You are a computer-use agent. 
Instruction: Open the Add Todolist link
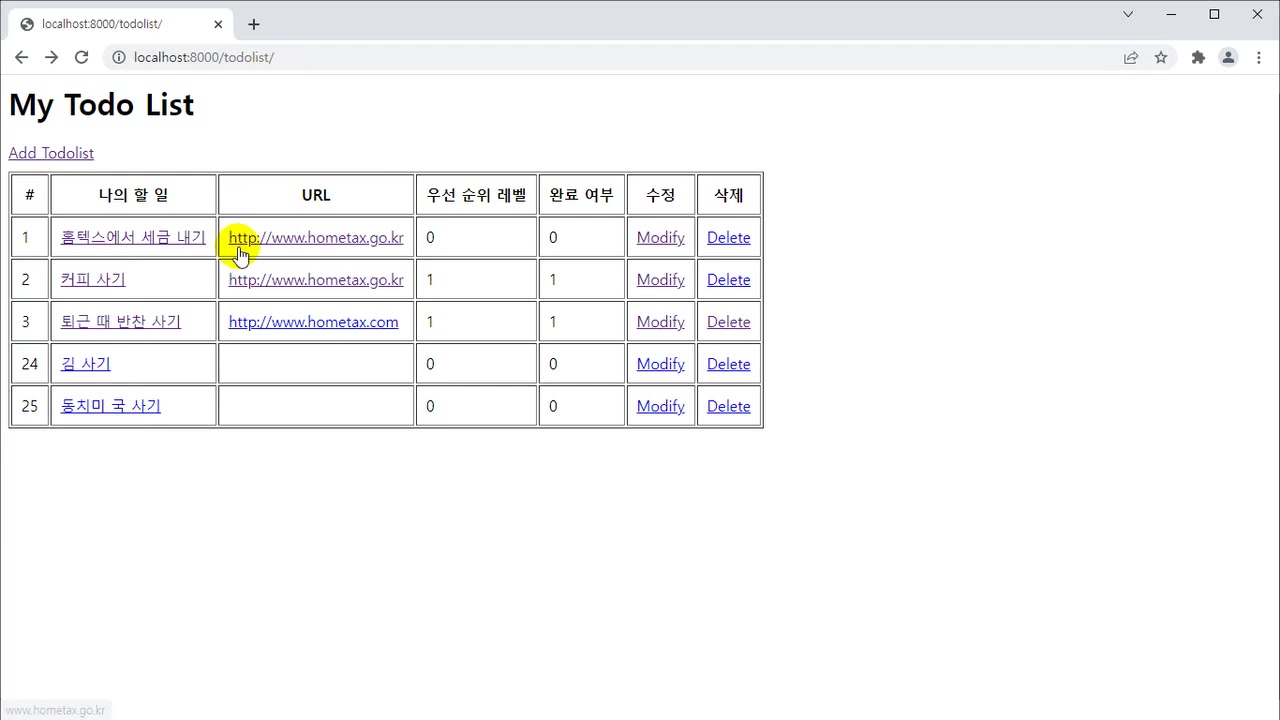pyautogui.click(x=51, y=153)
